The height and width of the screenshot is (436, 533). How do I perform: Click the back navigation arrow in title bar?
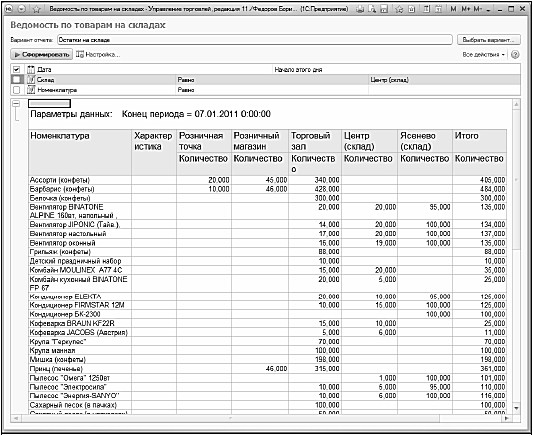[8, 9]
